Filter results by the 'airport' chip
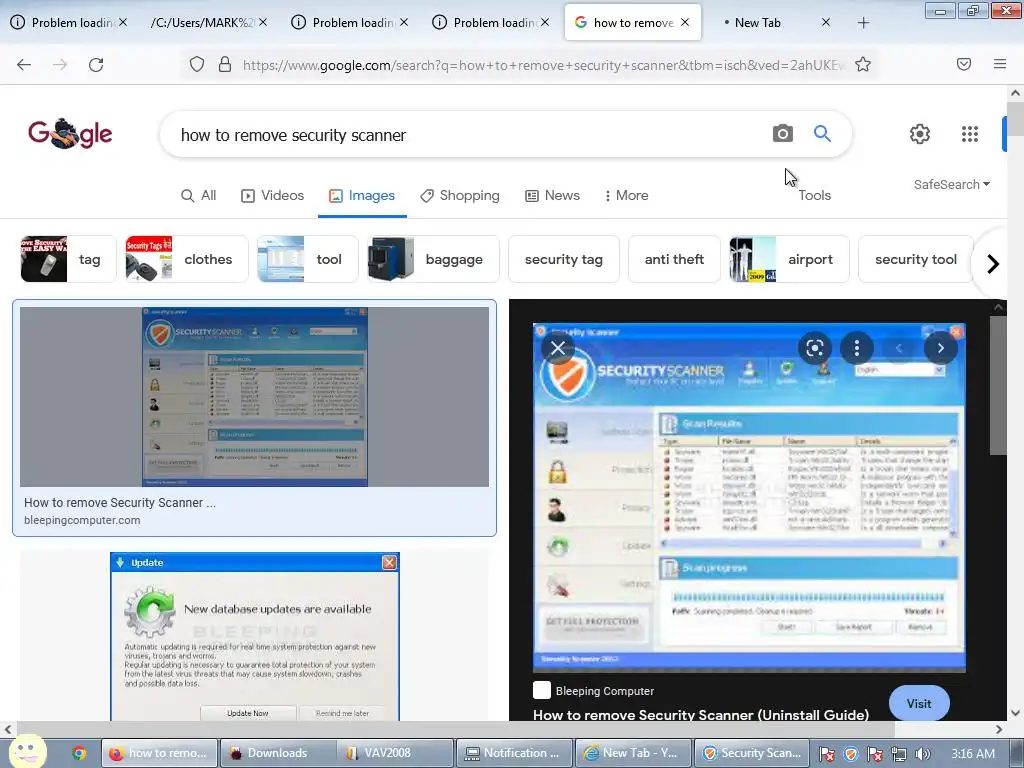1024x768 pixels. (789, 259)
